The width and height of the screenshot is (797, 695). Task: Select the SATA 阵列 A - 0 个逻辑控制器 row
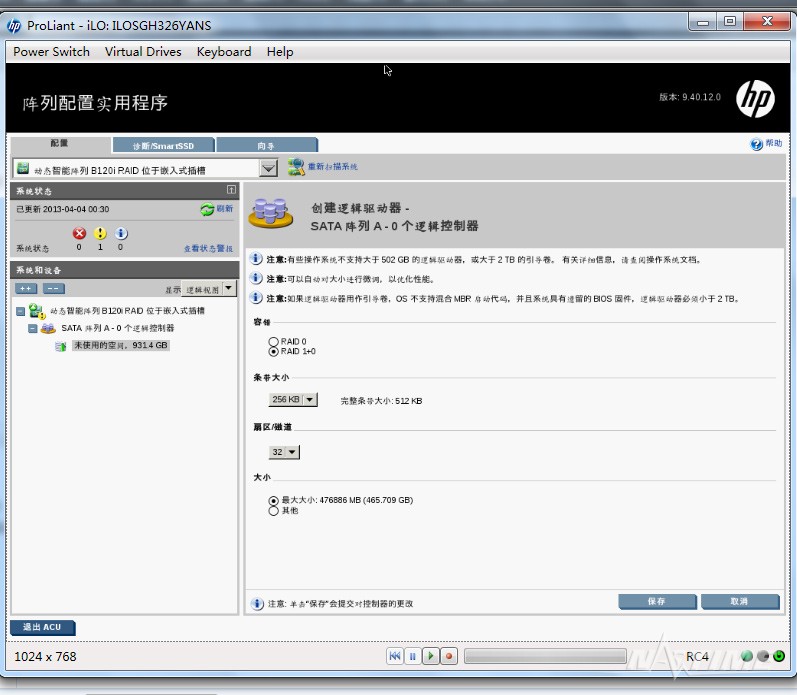pyautogui.click(x=117, y=328)
